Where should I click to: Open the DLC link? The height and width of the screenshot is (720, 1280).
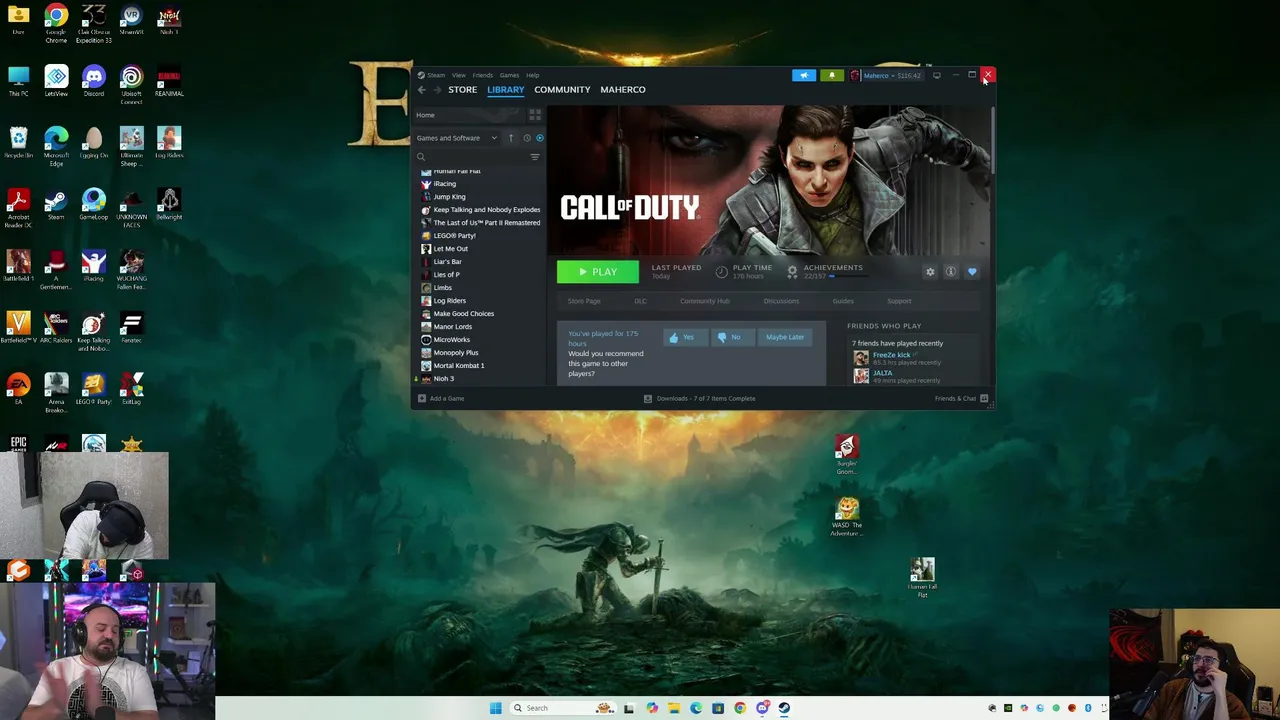click(x=640, y=301)
